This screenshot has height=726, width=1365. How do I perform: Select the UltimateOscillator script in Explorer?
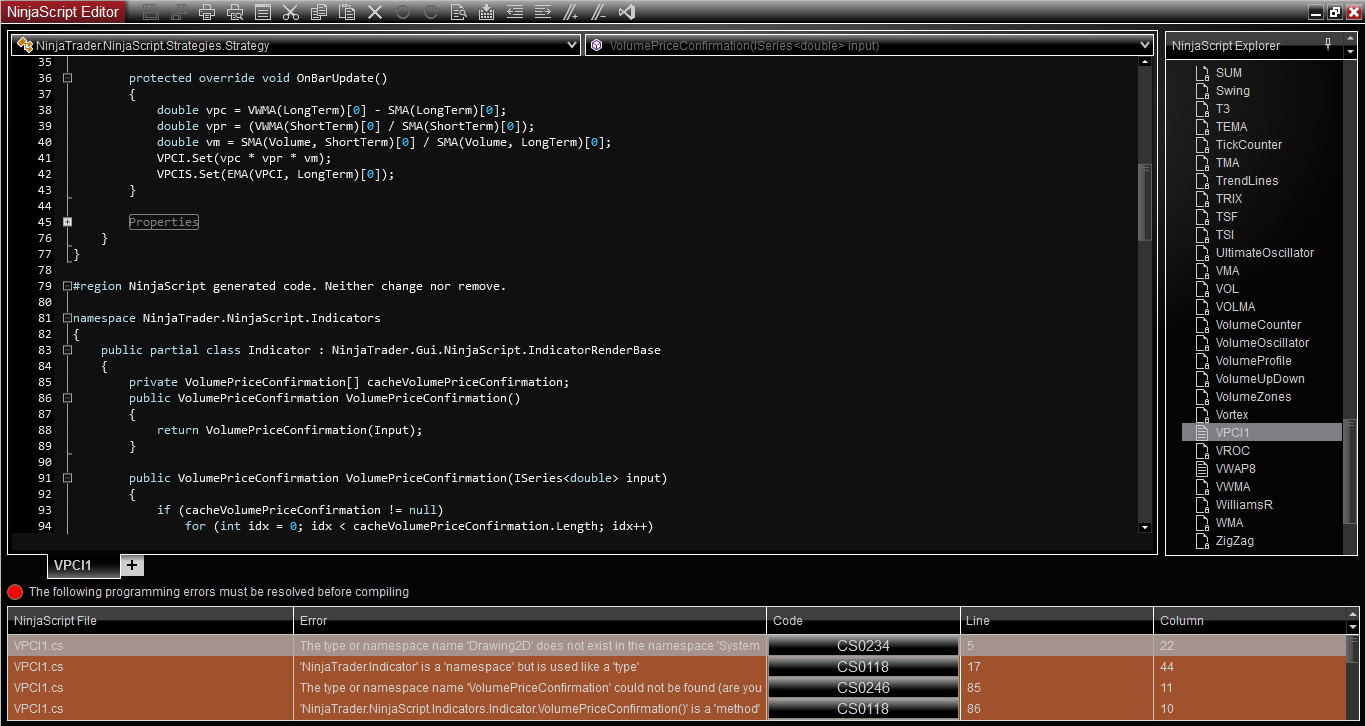[x=1264, y=253]
